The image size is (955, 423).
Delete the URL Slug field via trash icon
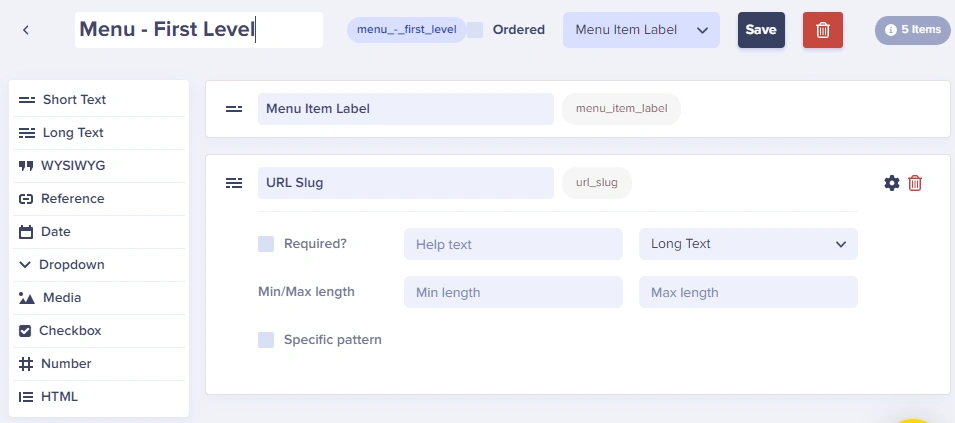coord(915,183)
